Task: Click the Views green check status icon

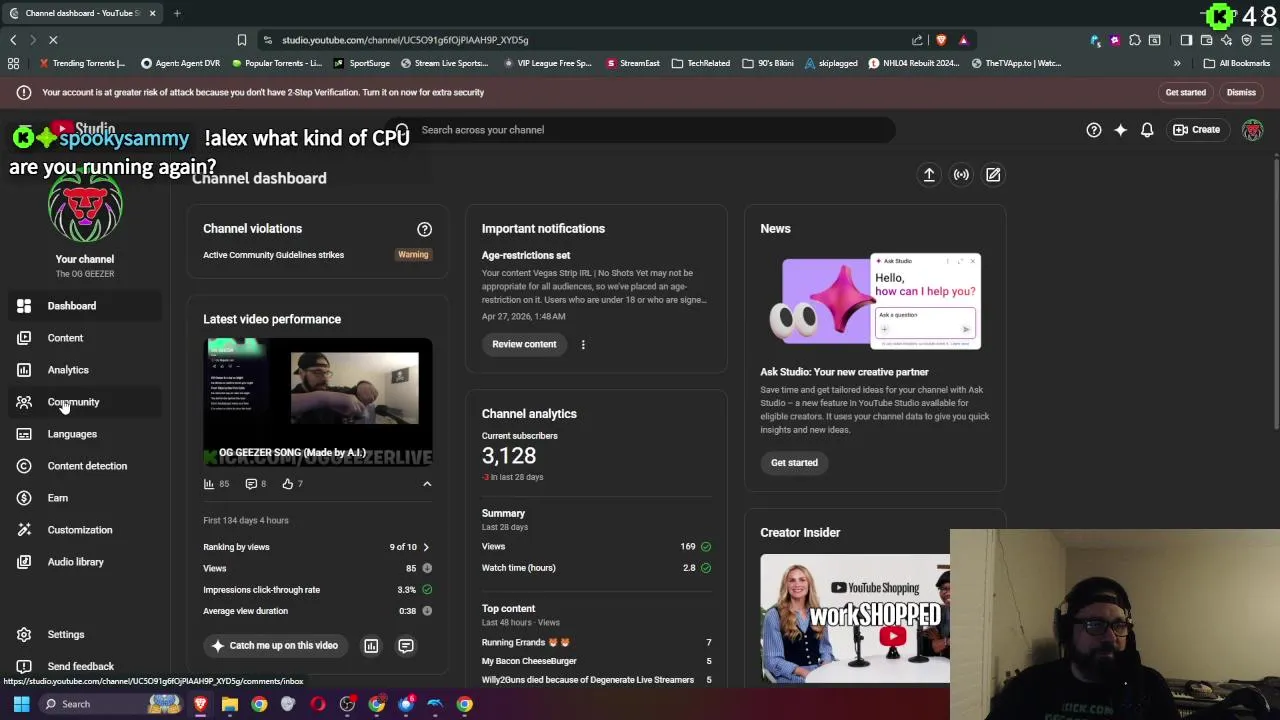Action: (706, 547)
